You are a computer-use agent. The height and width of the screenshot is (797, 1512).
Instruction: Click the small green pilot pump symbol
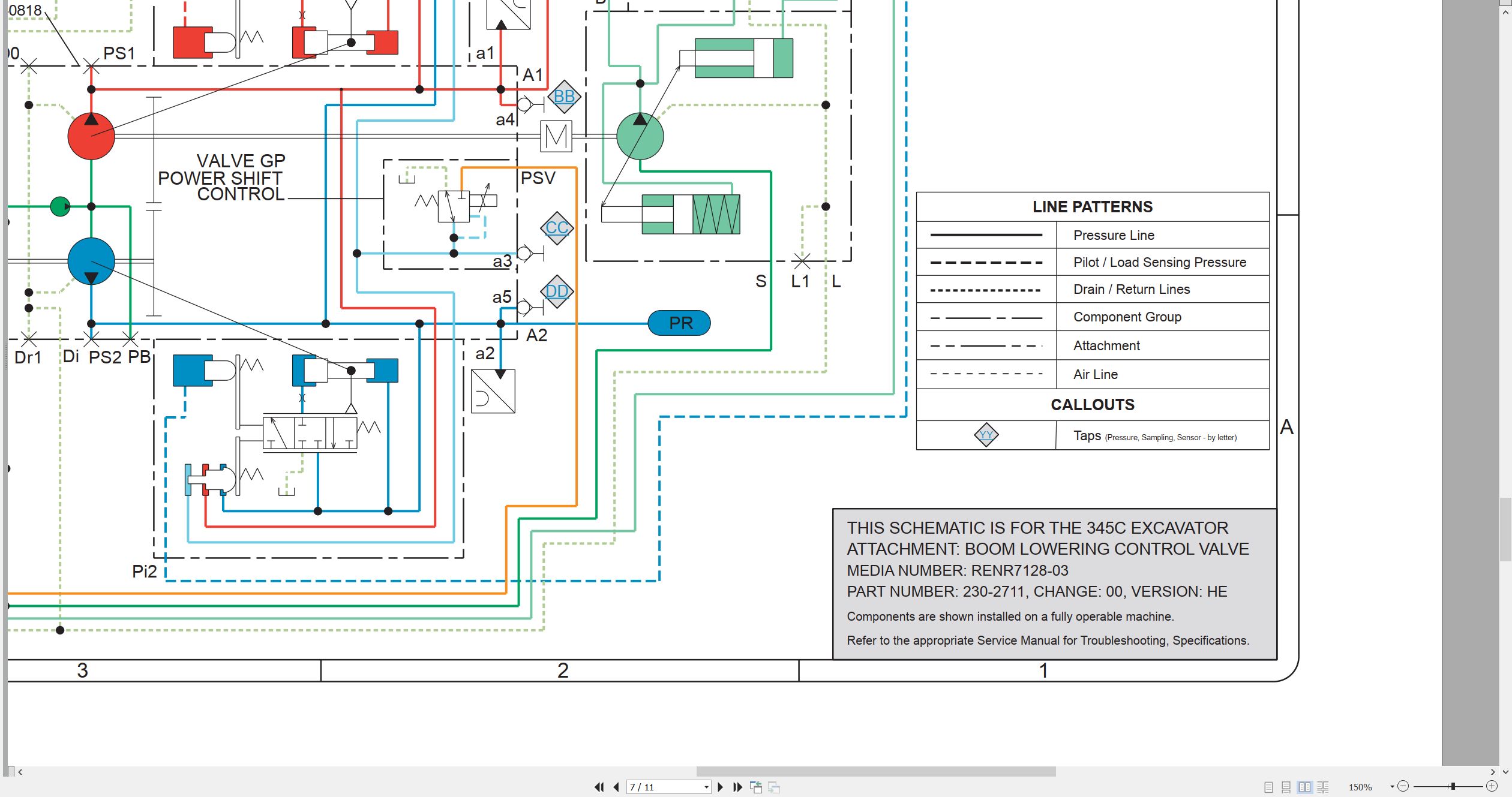point(60,206)
